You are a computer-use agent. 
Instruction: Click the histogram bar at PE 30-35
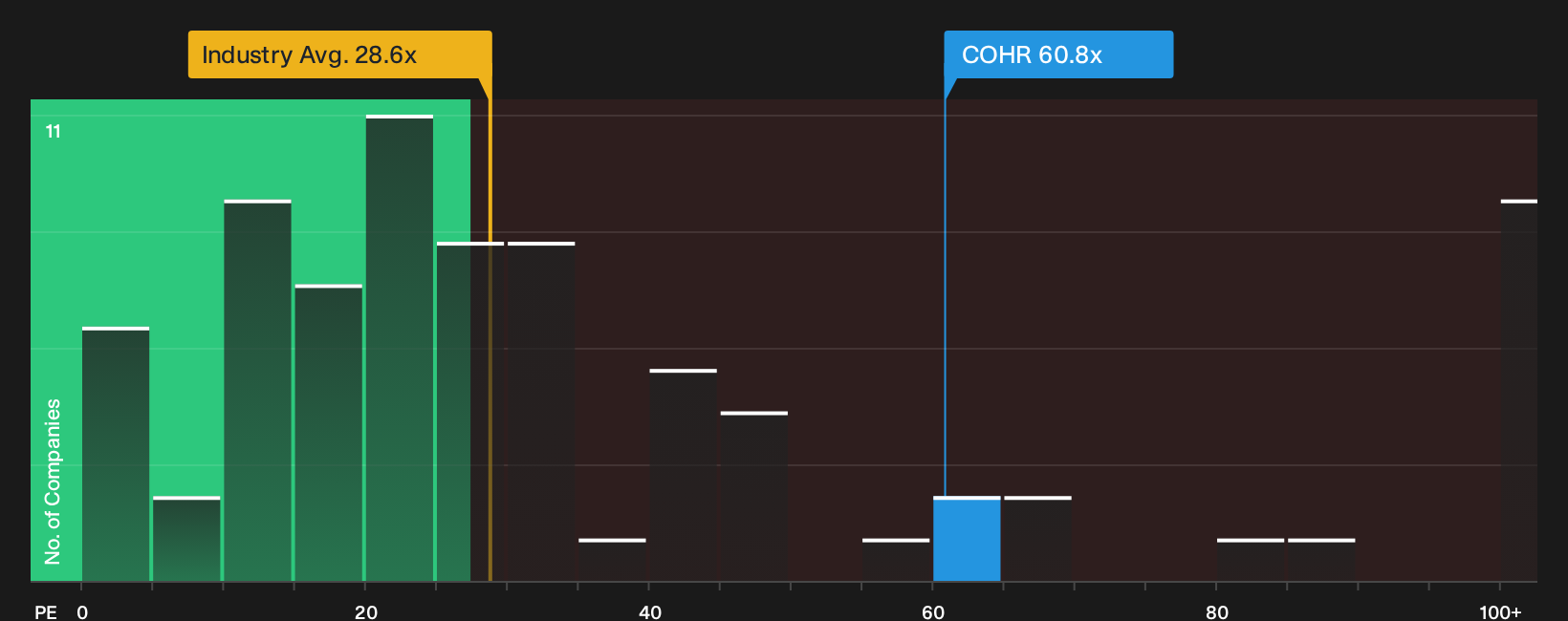[541, 412]
